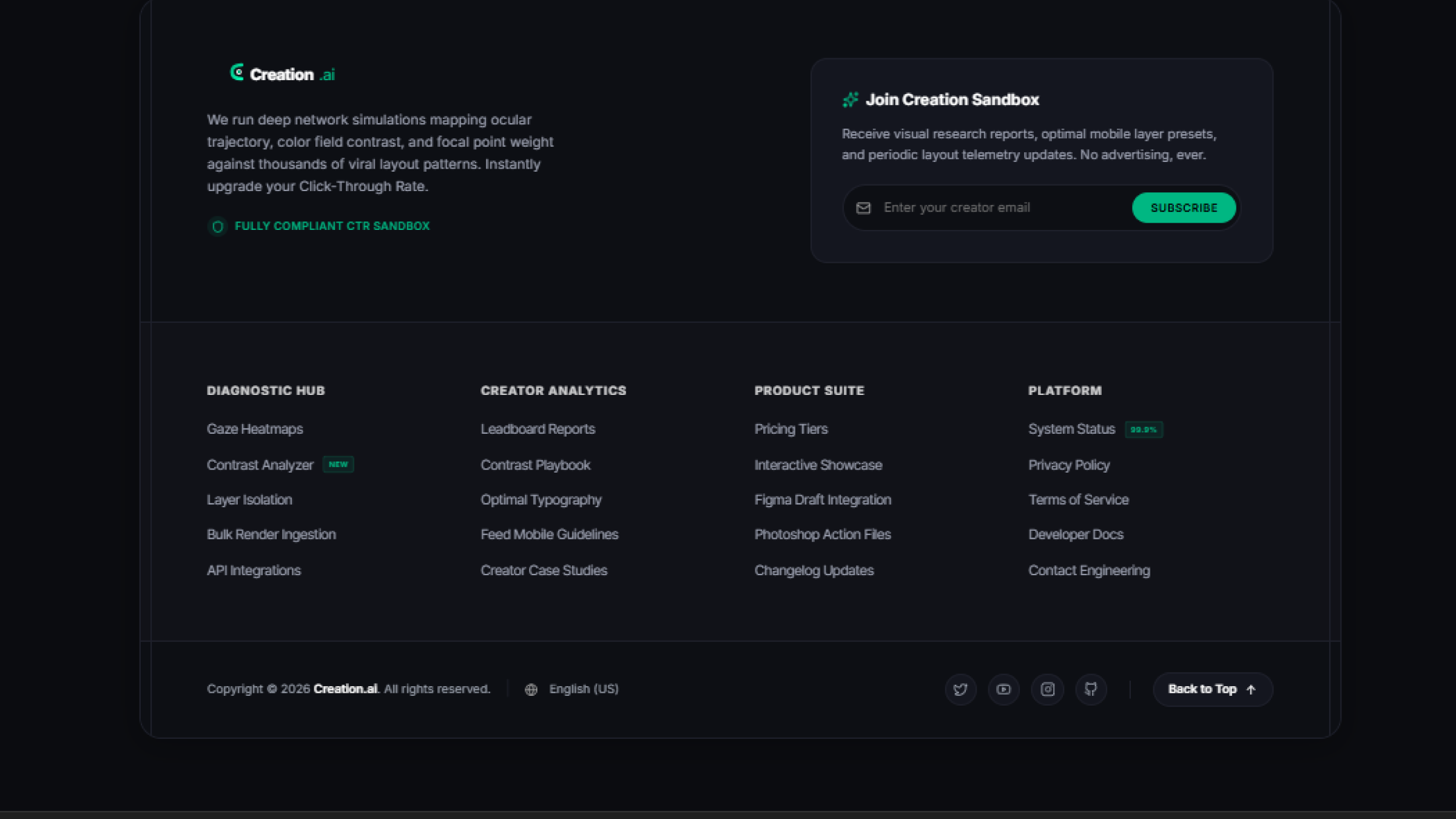The image size is (1456, 819).
Task: Click Join Creation Sandbox heading
Action: coord(952,99)
